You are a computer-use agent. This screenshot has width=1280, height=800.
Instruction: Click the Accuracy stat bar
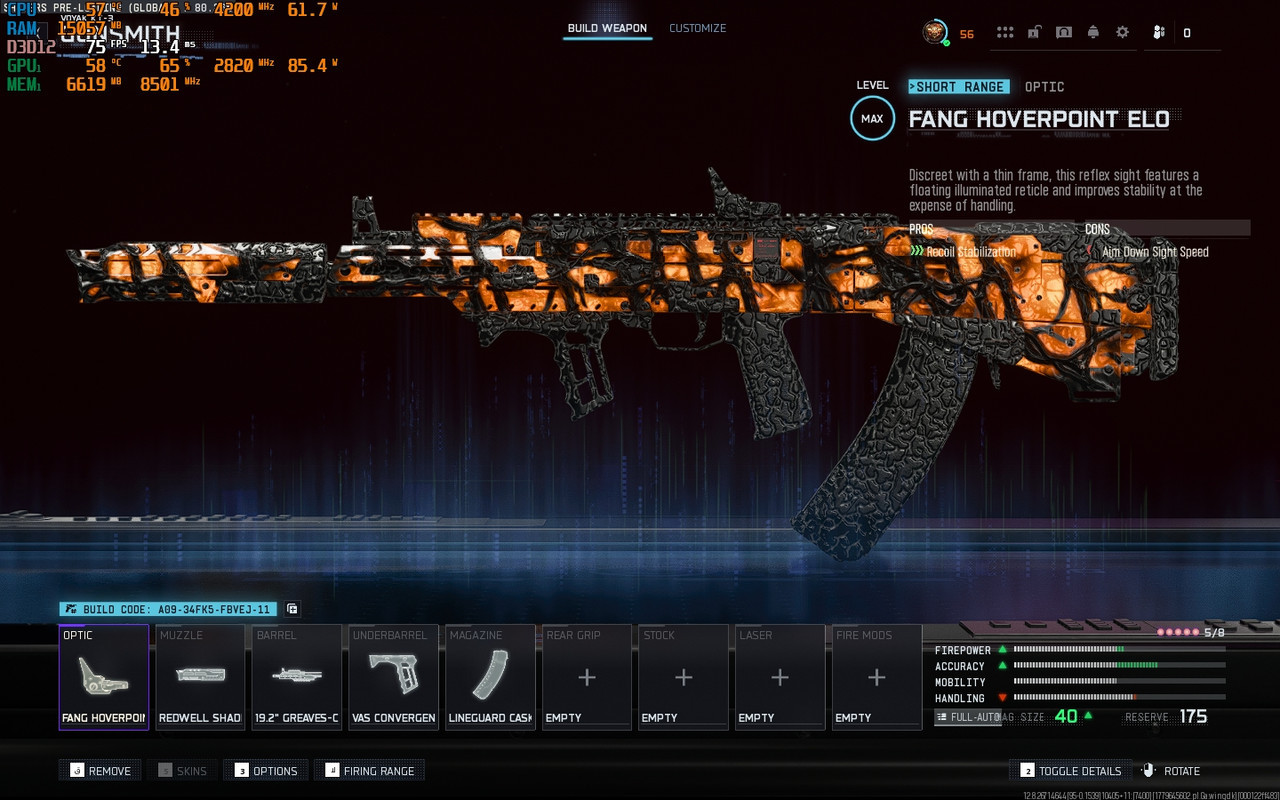tap(1119, 666)
